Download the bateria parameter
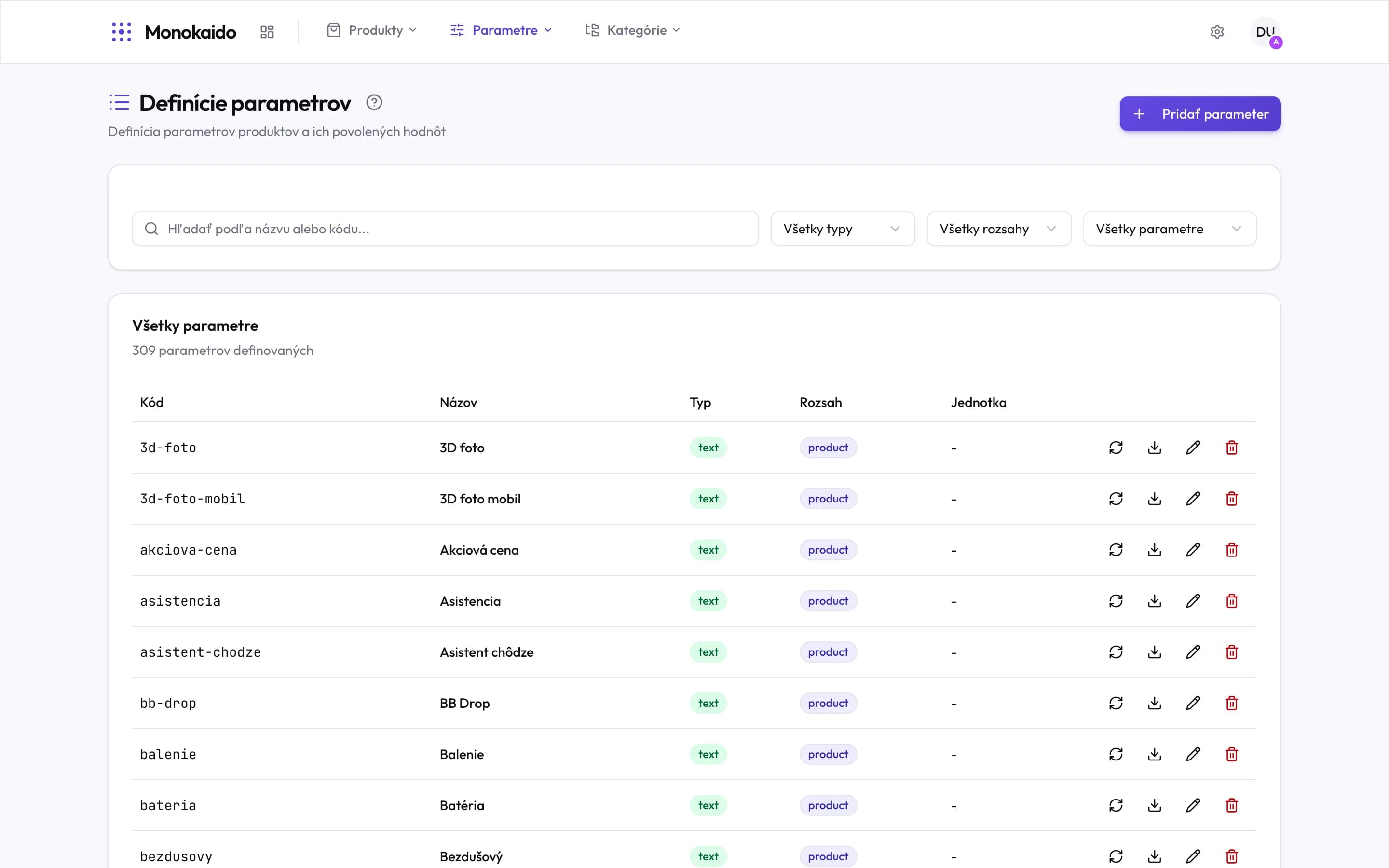The height and width of the screenshot is (868, 1389). [x=1154, y=805]
